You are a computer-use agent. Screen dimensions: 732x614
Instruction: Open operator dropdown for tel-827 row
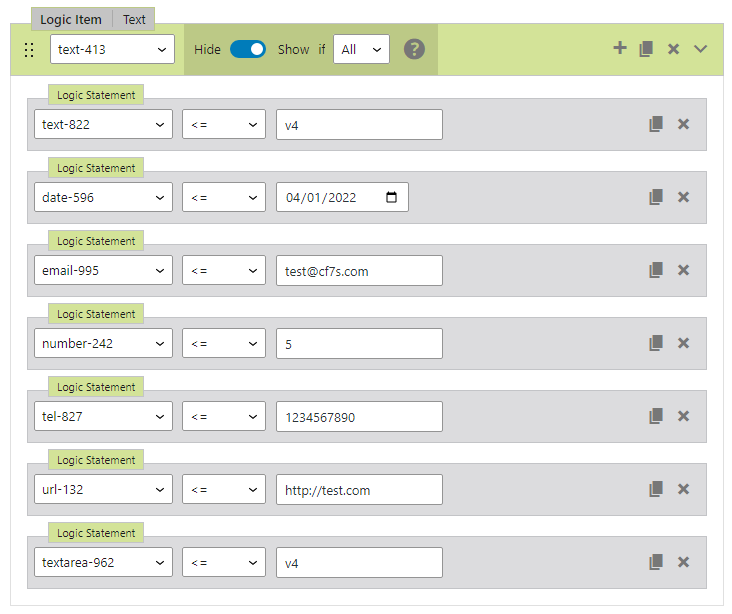(223, 416)
